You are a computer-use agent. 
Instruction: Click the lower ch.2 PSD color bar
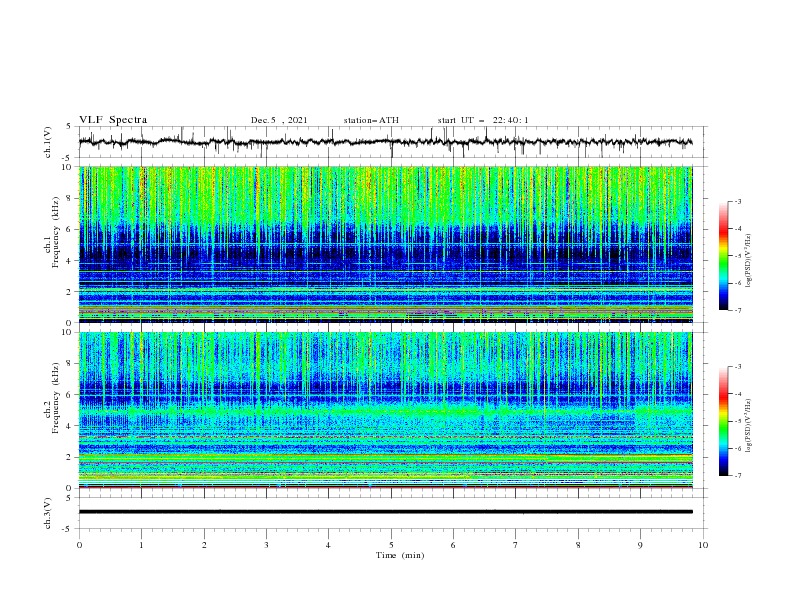click(723, 421)
